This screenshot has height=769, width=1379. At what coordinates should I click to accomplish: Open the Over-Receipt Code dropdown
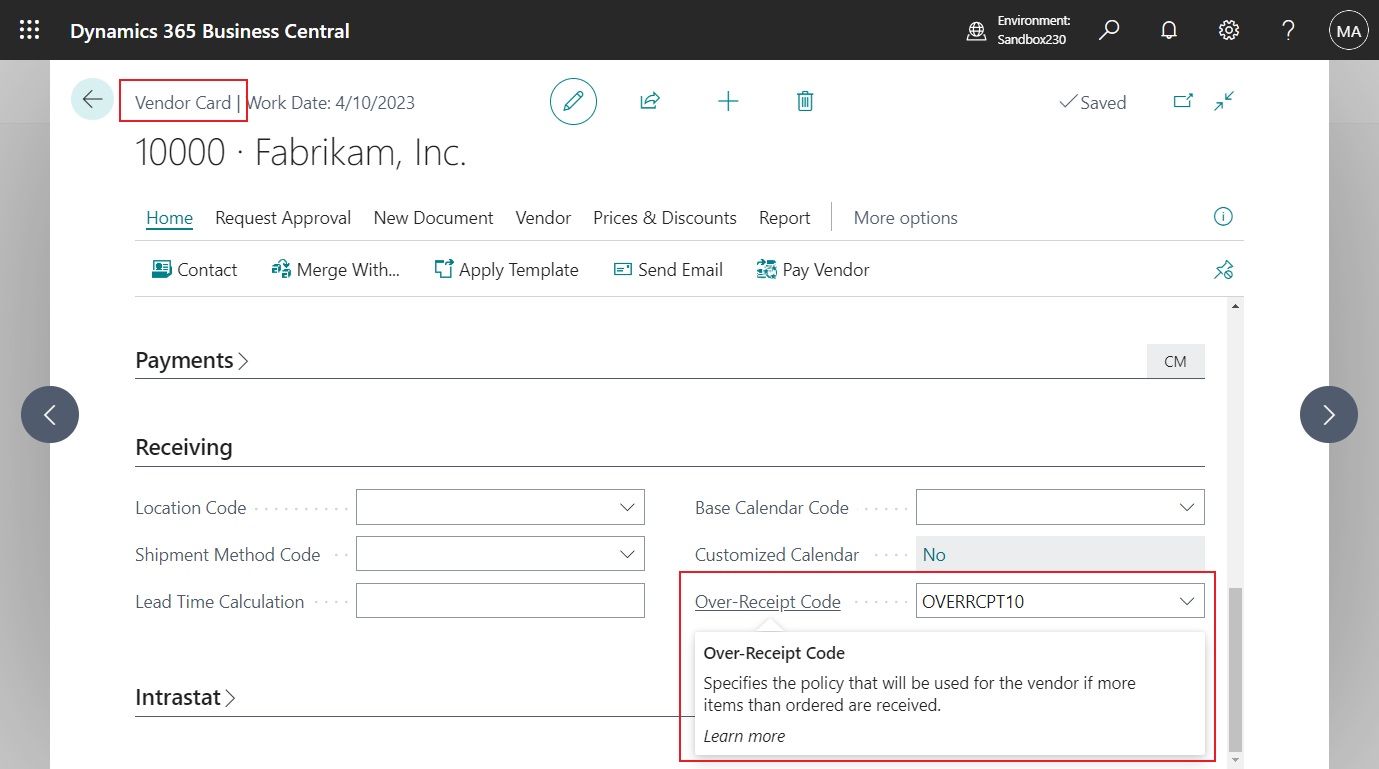(1187, 602)
